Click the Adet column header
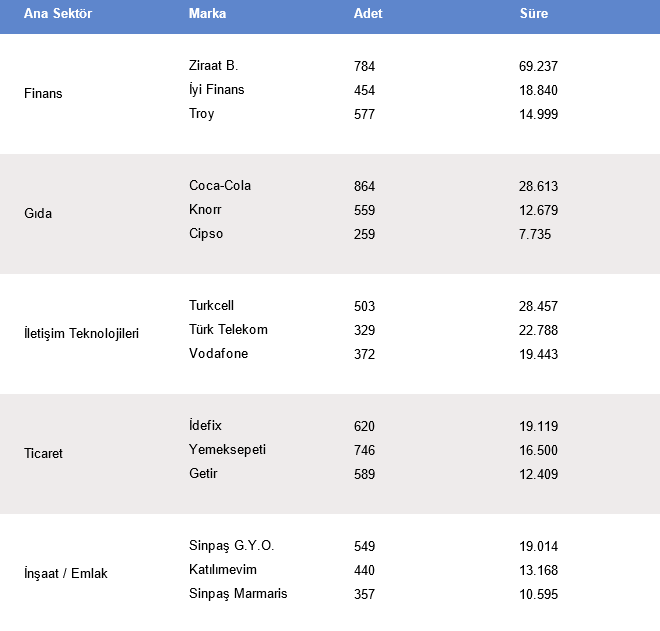 [x=368, y=14]
